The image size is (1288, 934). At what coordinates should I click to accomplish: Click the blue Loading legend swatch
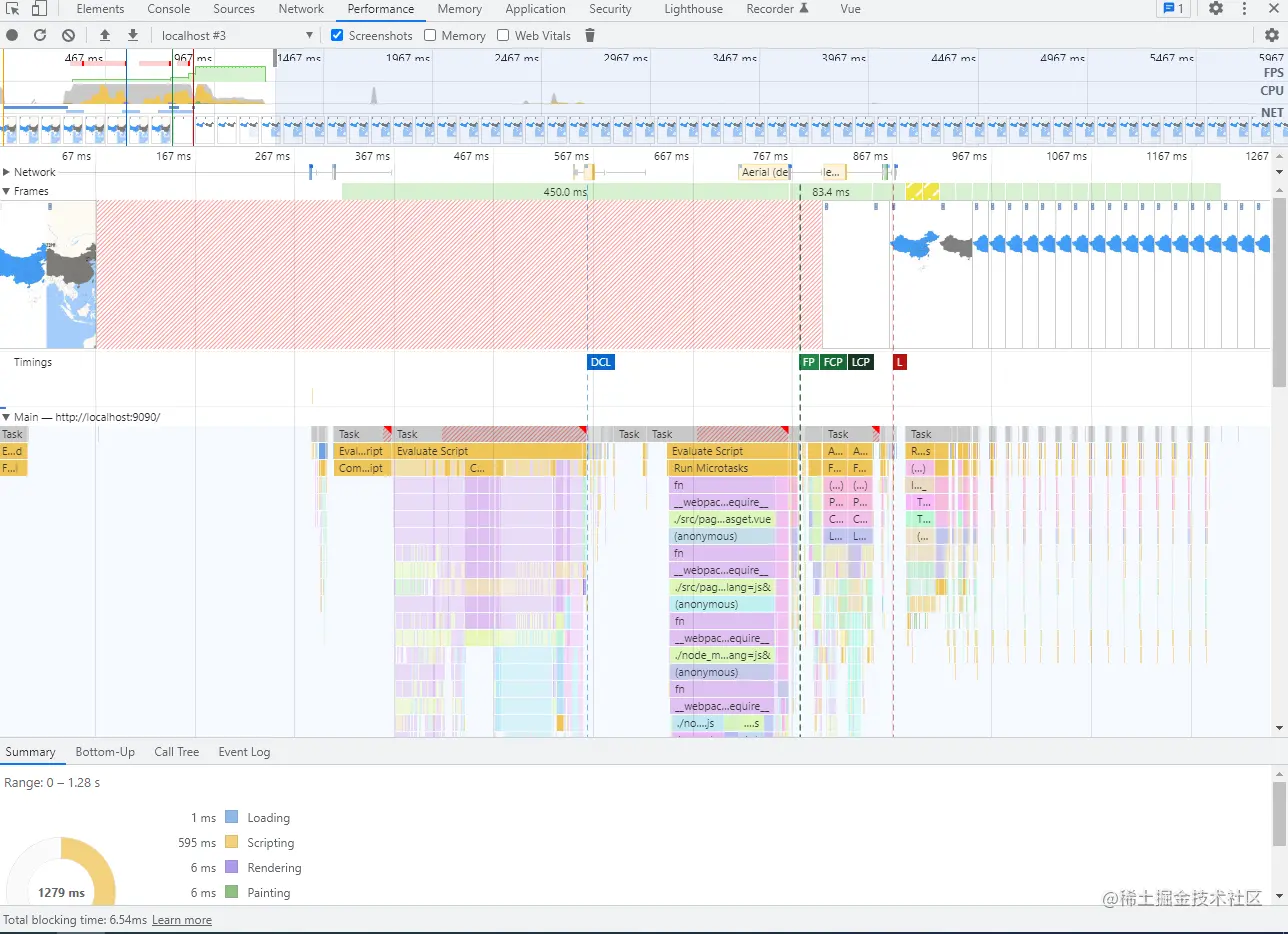point(231,817)
